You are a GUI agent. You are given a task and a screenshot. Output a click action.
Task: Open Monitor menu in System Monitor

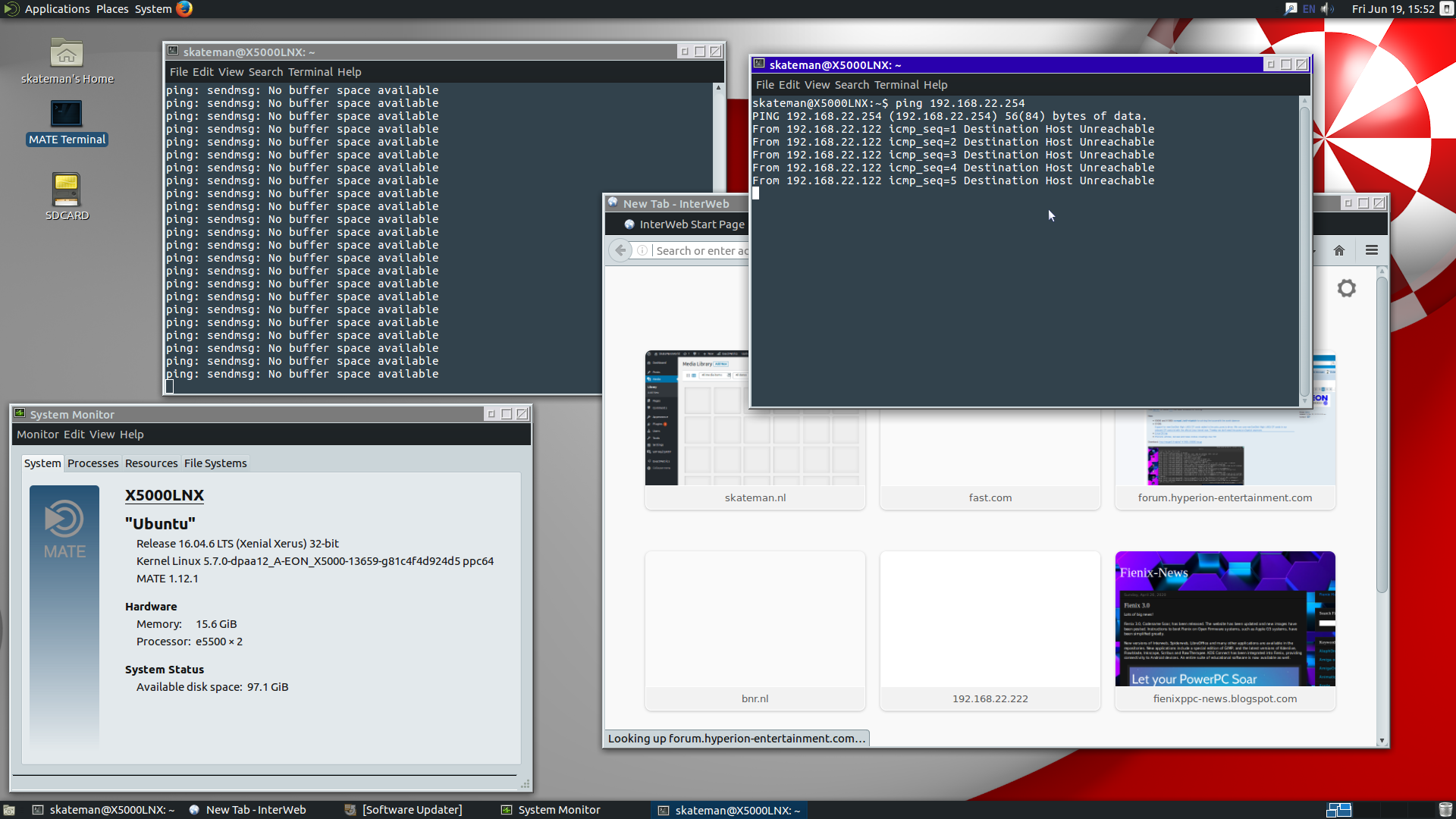37,435
